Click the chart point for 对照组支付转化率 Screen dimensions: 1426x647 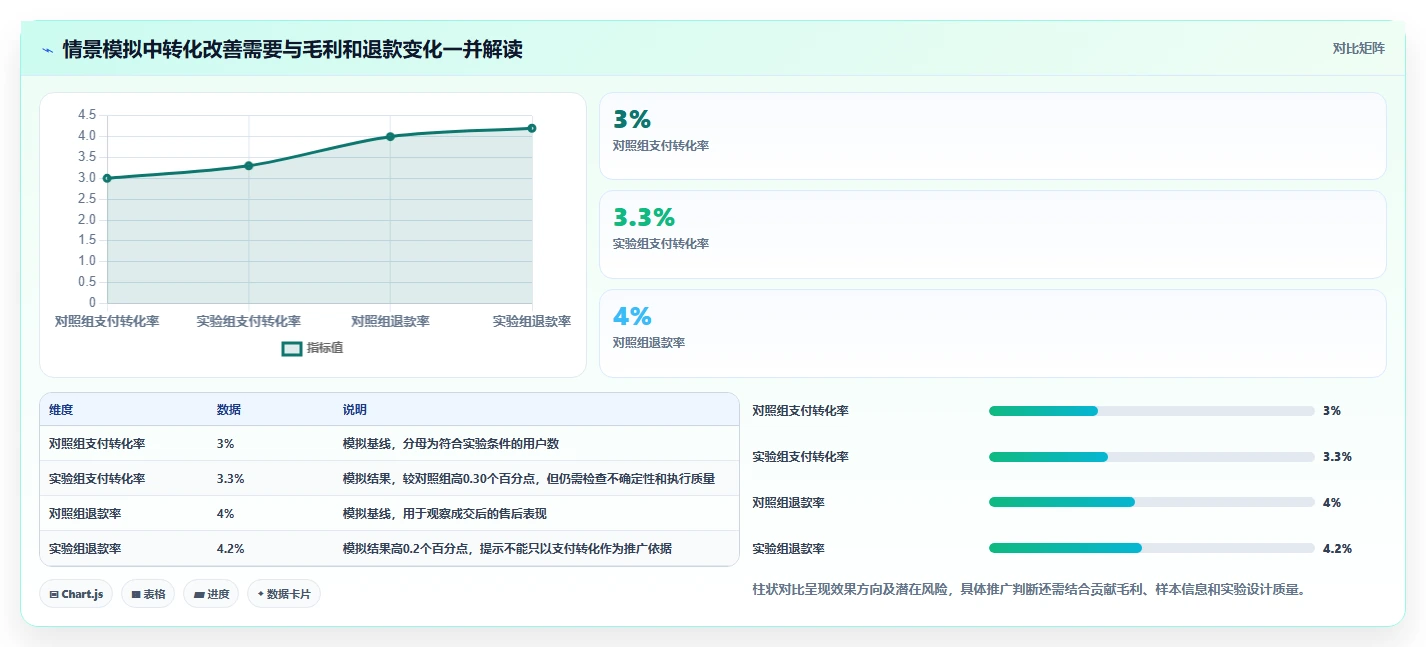coord(107,178)
